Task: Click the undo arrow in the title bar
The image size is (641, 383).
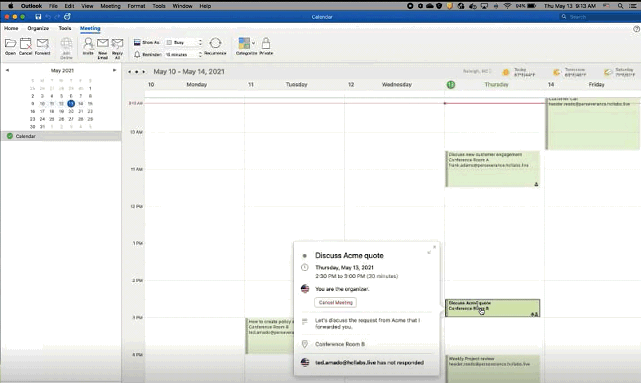Action: coord(48,17)
